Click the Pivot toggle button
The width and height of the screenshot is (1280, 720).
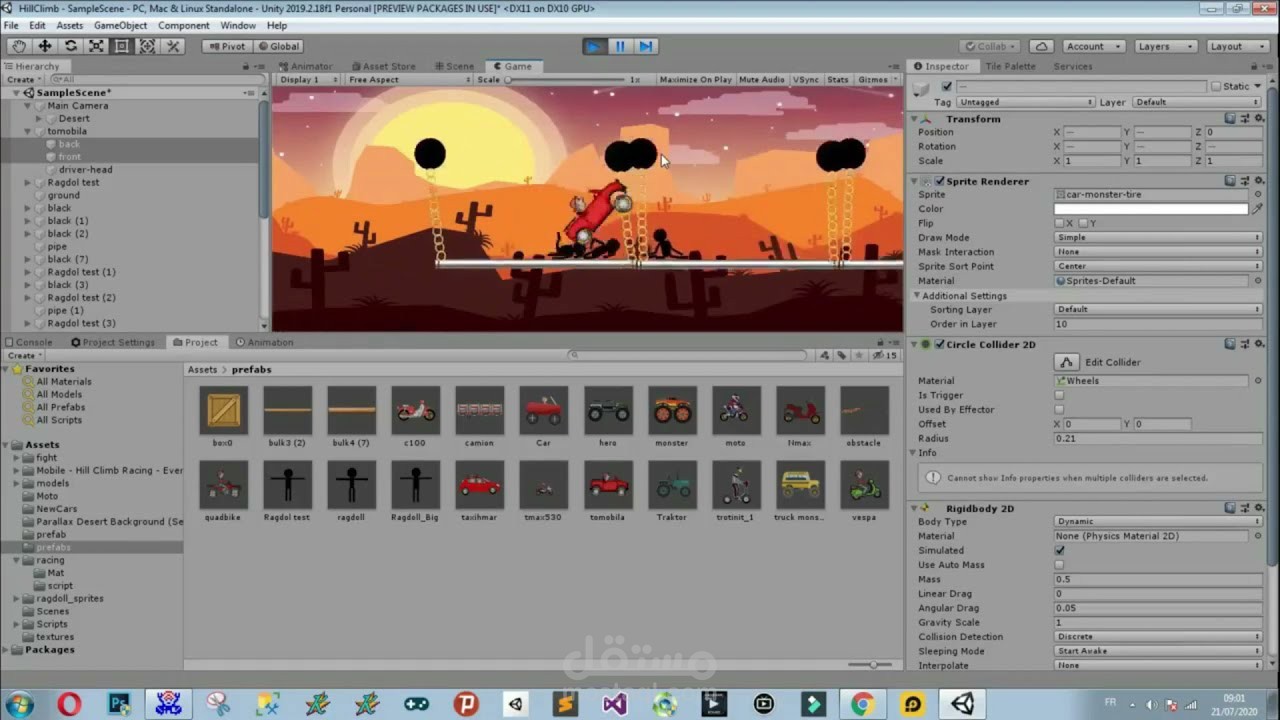tap(226, 46)
